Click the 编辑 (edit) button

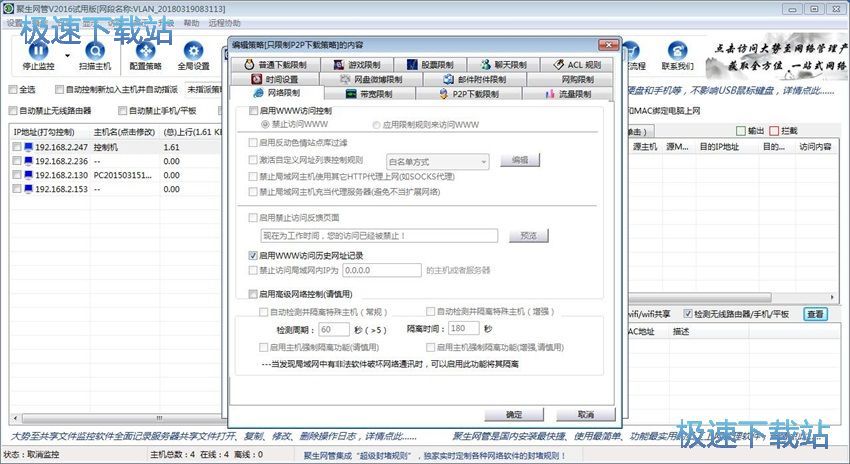[520, 160]
